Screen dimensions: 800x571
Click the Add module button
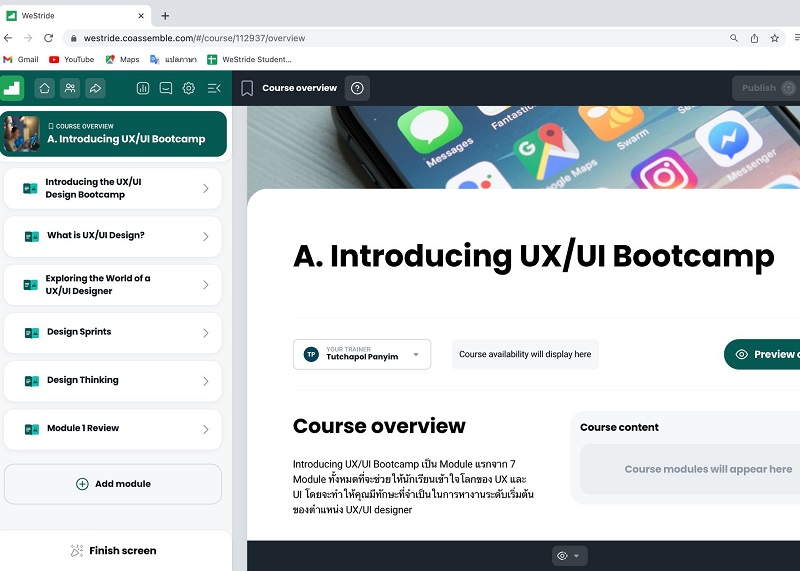click(x=113, y=484)
